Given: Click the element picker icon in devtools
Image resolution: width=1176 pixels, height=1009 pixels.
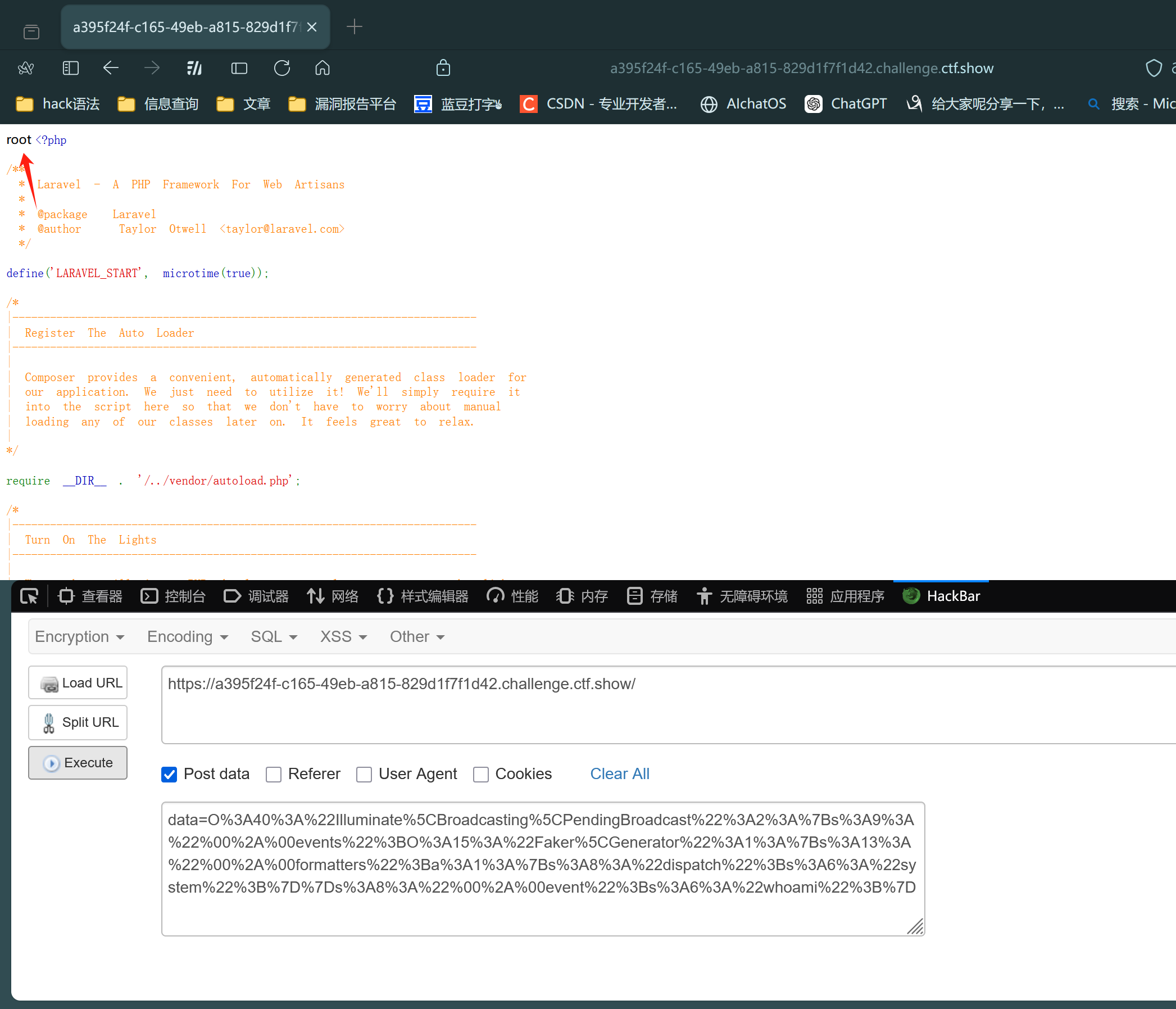Looking at the screenshot, I should pyautogui.click(x=29, y=596).
